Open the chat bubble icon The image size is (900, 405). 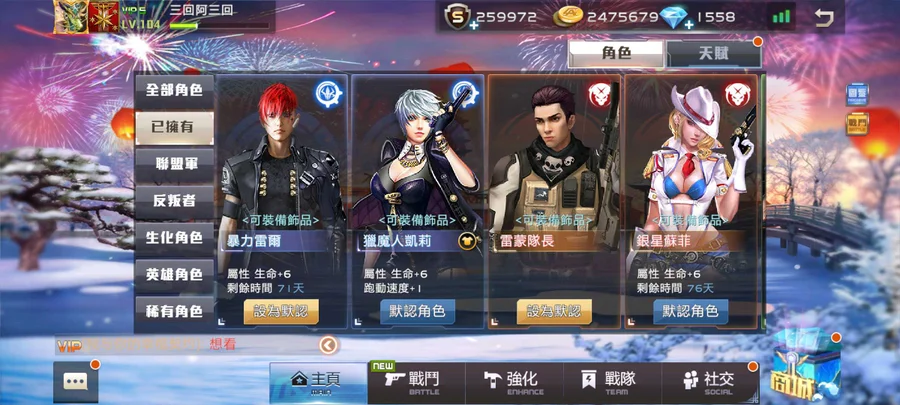tap(75, 381)
